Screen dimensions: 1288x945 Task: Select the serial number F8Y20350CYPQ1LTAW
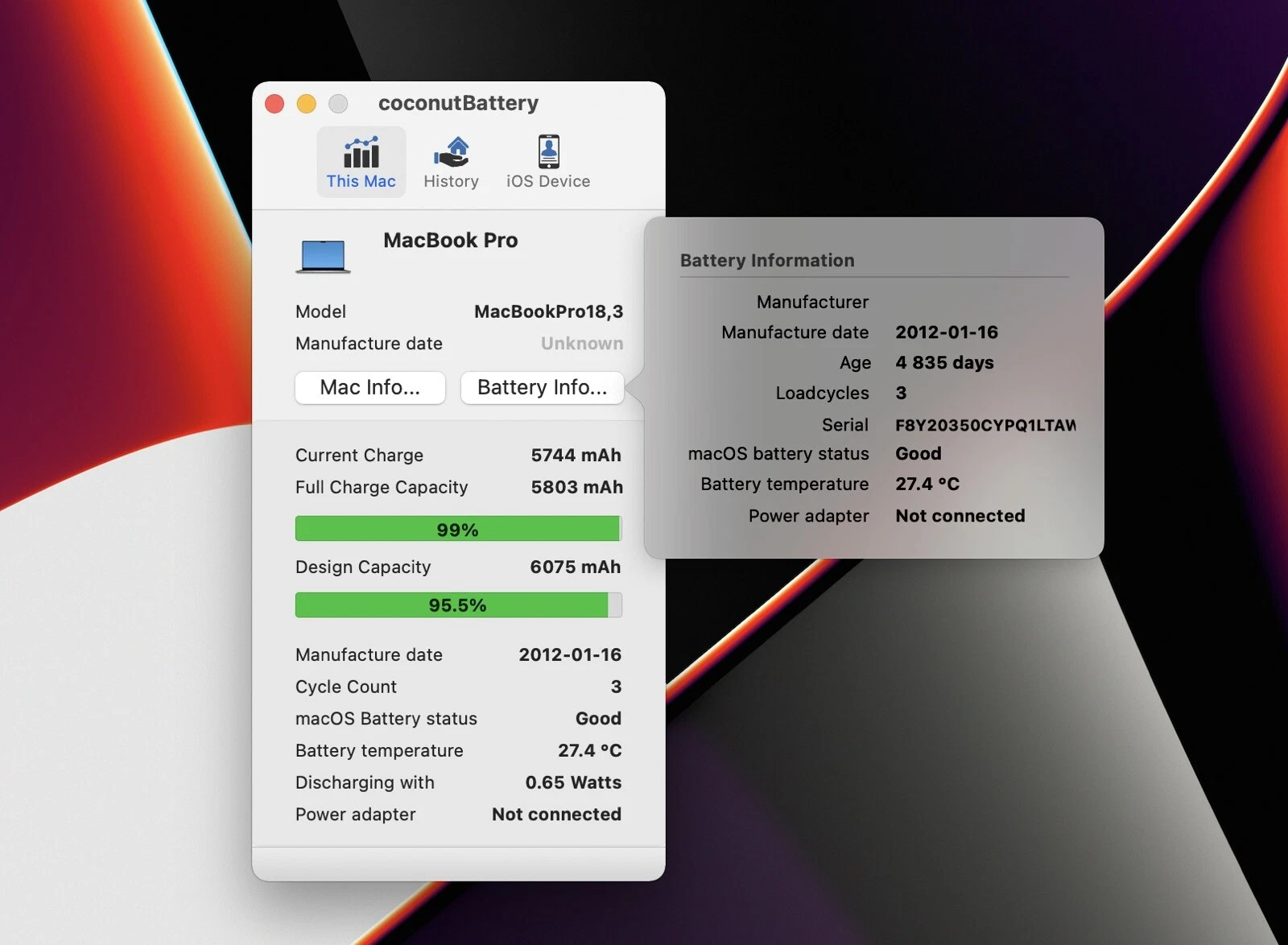click(985, 425)
